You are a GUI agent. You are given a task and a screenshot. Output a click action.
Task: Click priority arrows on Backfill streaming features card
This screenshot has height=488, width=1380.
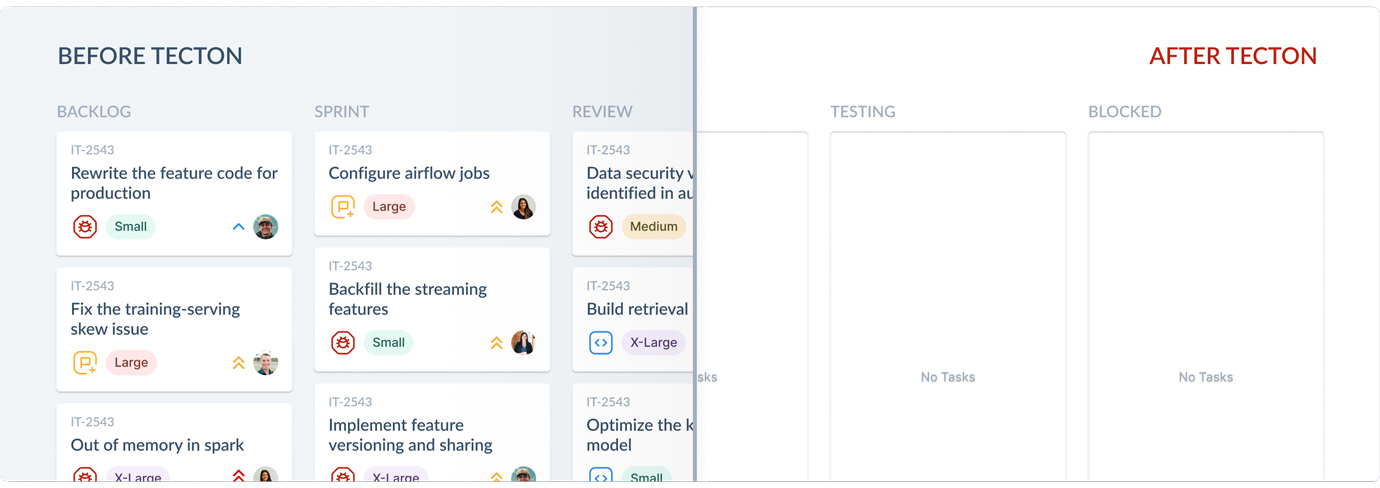tap(496, 343)
